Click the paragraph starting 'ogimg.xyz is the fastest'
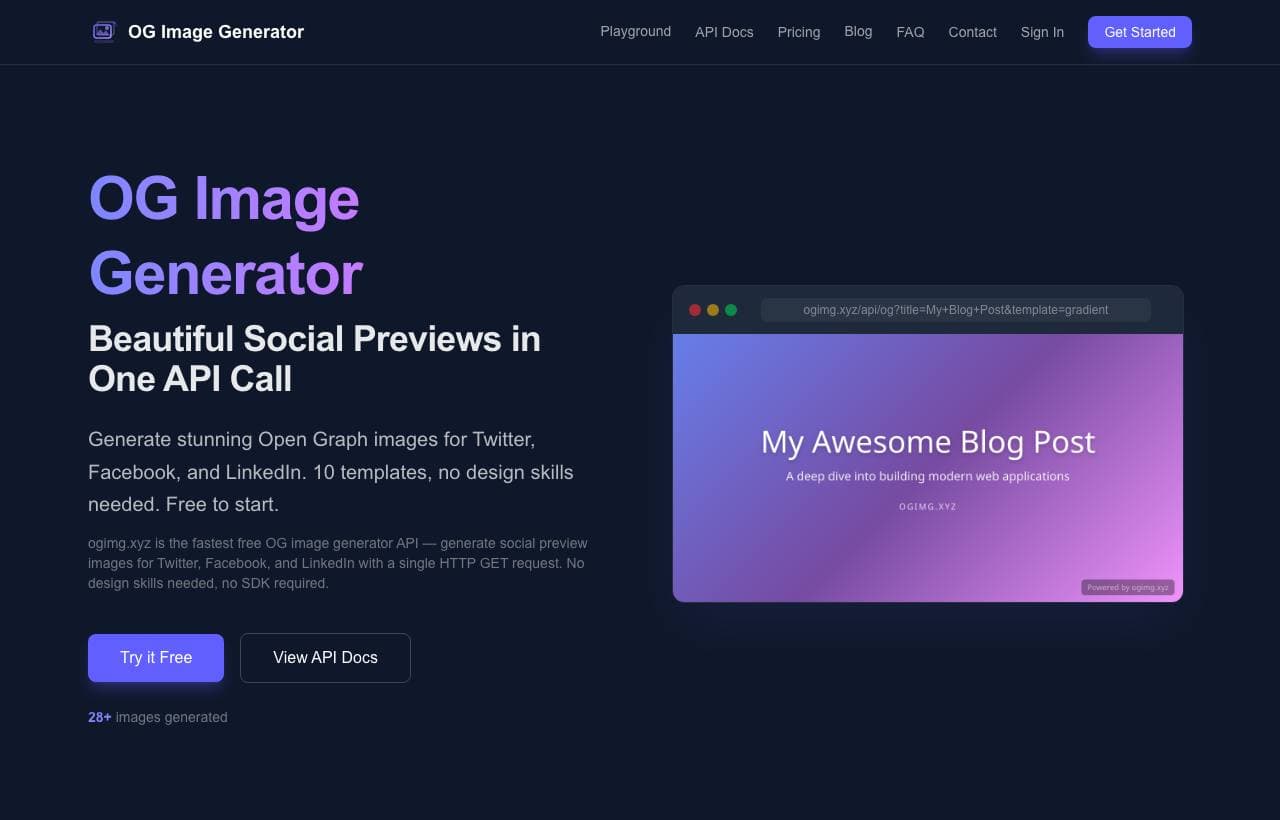The width and height of the screenshot is (1280, 820). pyautogui.click(x=338, y=563)
